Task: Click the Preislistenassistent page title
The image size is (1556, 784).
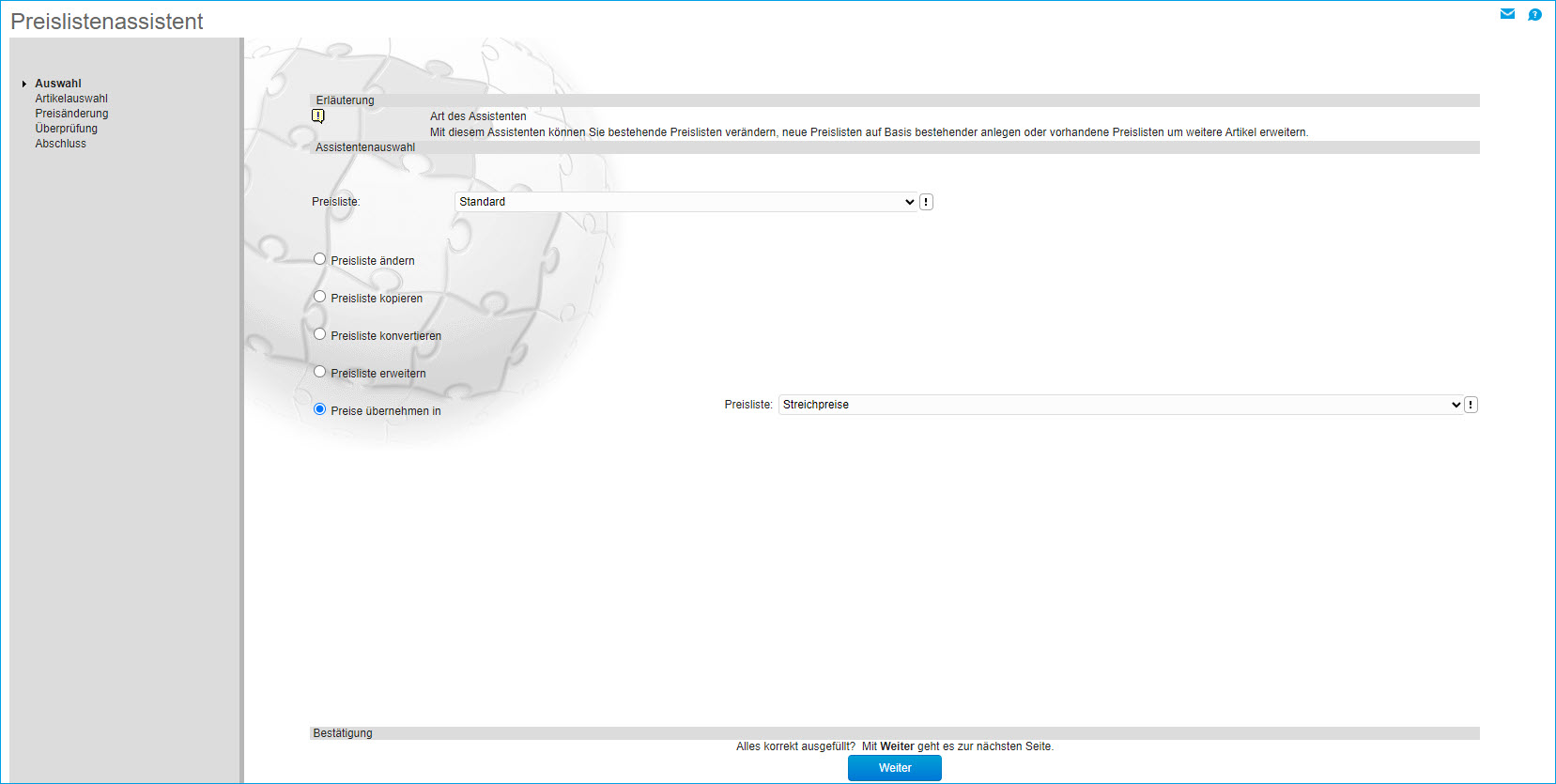Action: click(107, 22)
